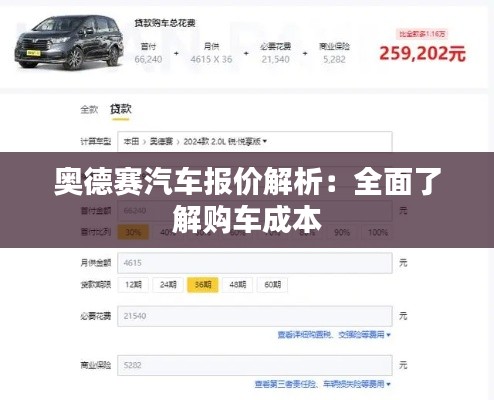Choose the 90% down payment option
Image resolution: width=494 pixels, height=400 pixels.
[342, 232]
